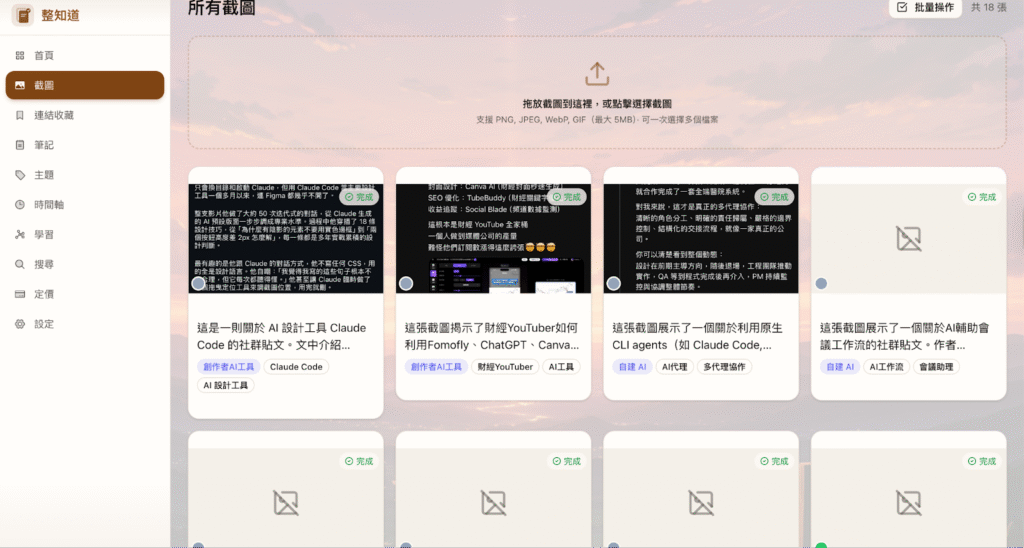Viewport: 1024px width, 548px height.
Task: Toggle selection circle on Claude Code card
Action: (x=199, y=283)
